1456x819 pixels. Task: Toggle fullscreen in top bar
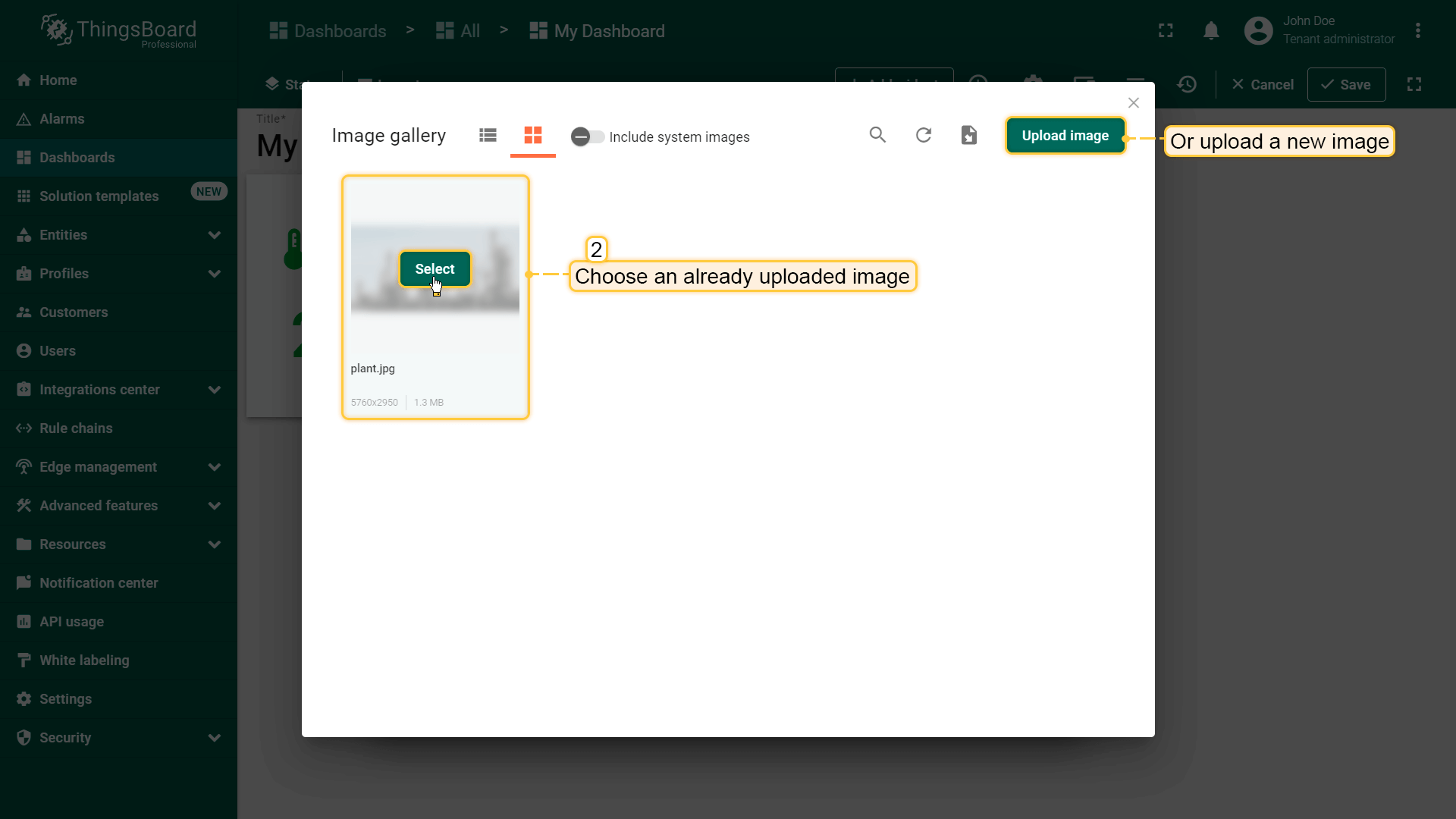pos(1166,31)
